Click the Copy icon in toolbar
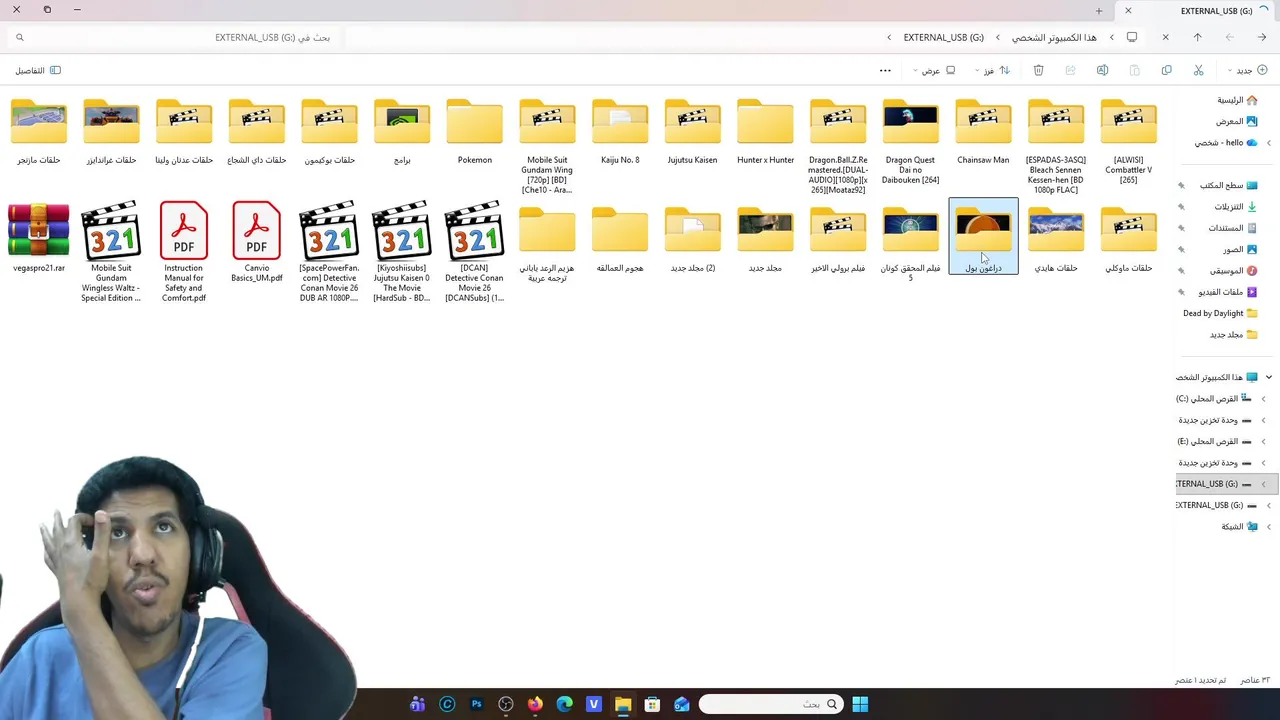Screen dimensions: 1280x720 pos(1166,71)
